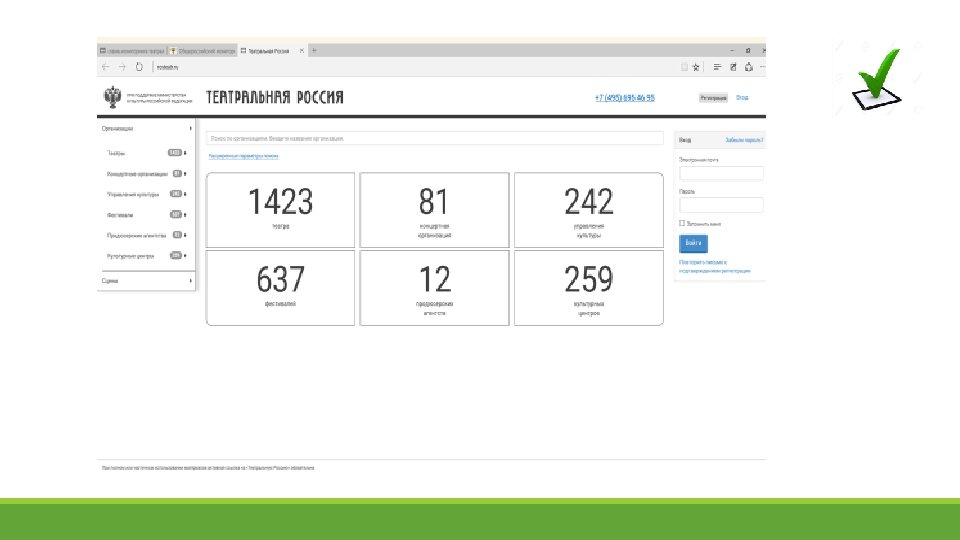Click the blue Войти button
Viewport: 960px width, 540px height.
pos(693,244)
